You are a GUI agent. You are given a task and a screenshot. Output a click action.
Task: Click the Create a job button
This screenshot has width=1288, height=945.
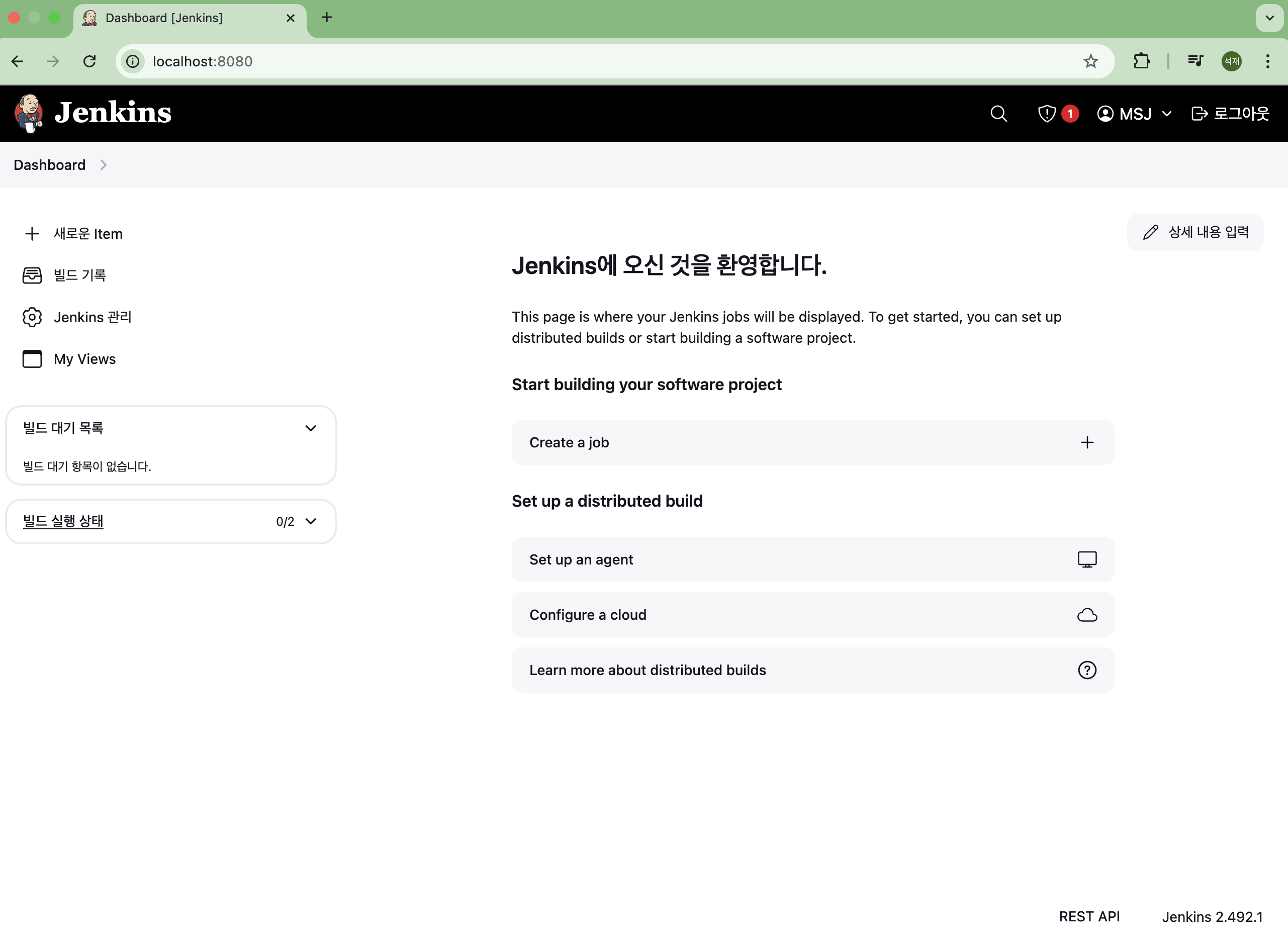click(812, 442)
